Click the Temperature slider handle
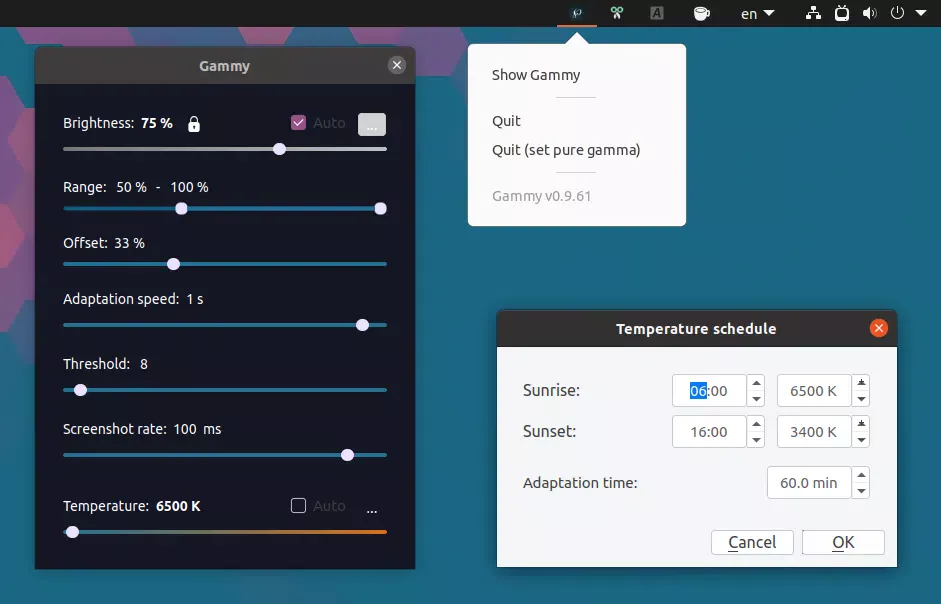Image resolution: width=941 pixels, height=604 pixels. point(73,532)
